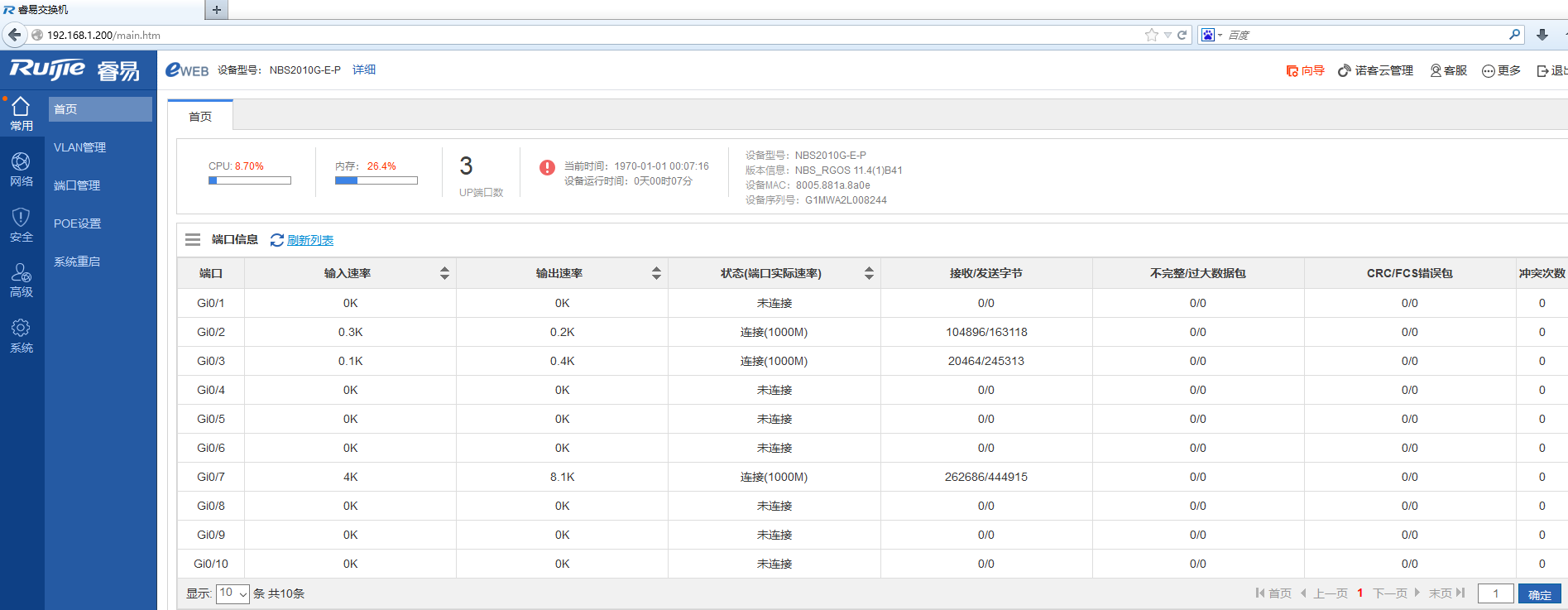
Task: Click the 20464/245313 bytes cell
Action: point(986,361)
